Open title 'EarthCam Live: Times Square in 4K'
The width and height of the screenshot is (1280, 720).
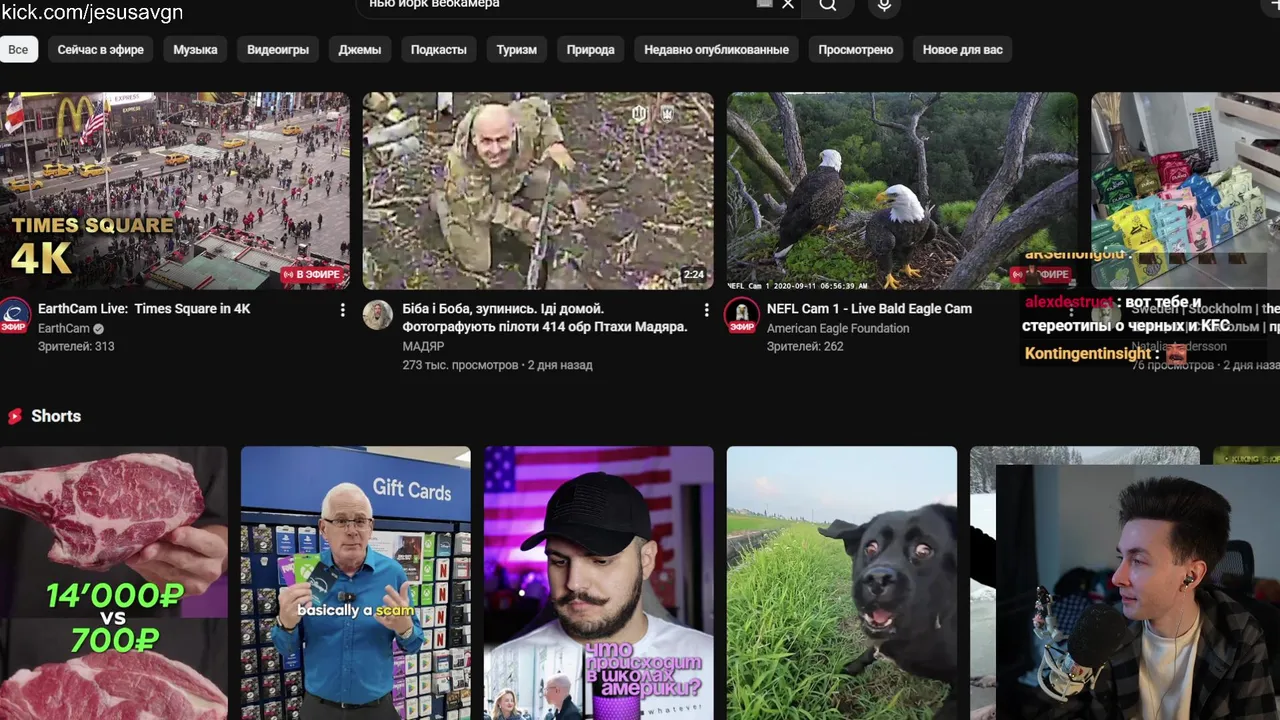pyautogui.click(x=144, y=309)
